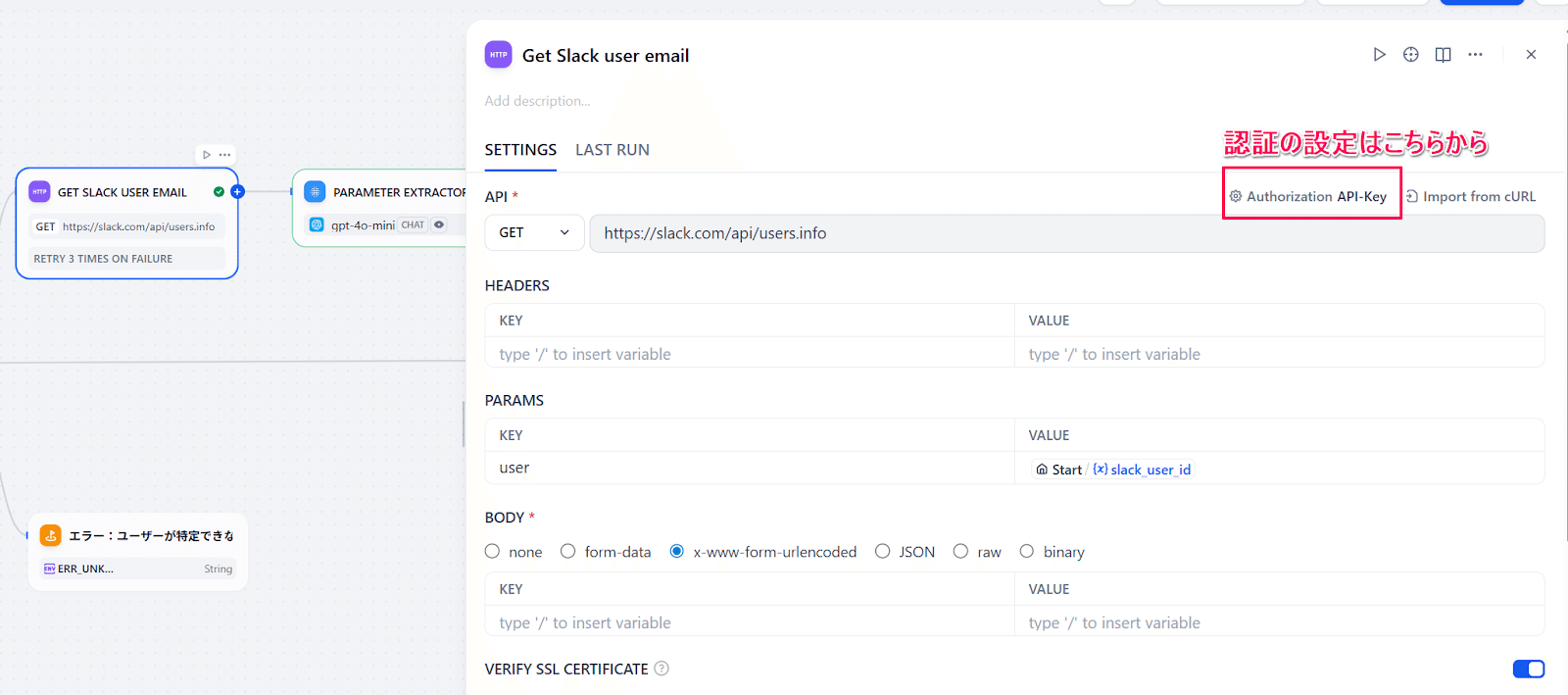The image size is (1568, 695).
Task: Click Import from cURL
Action: [1471, 196]
